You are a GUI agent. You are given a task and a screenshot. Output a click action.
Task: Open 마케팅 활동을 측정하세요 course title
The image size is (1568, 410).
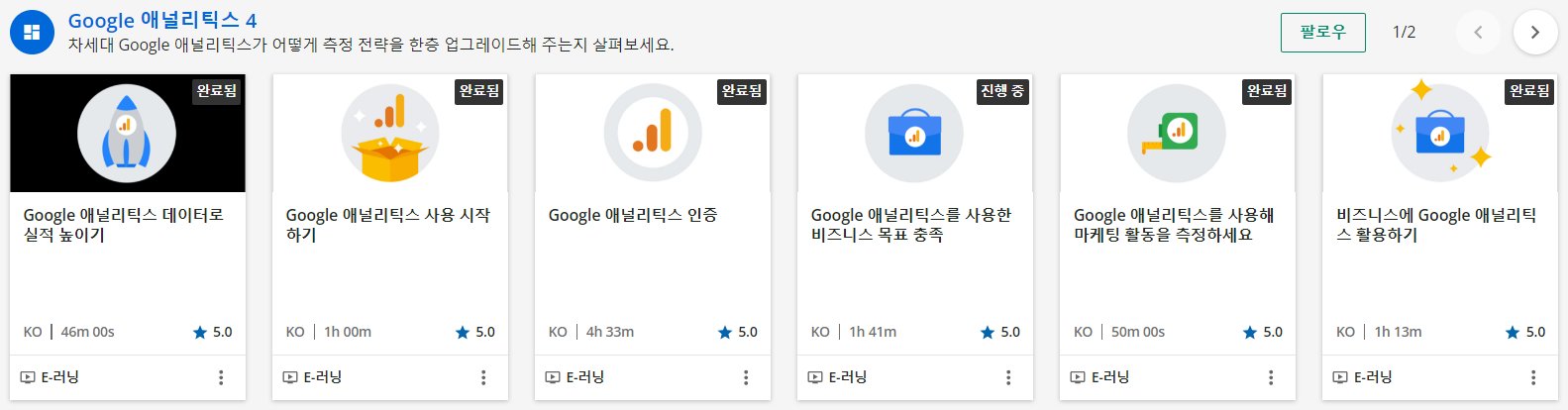1174,225
